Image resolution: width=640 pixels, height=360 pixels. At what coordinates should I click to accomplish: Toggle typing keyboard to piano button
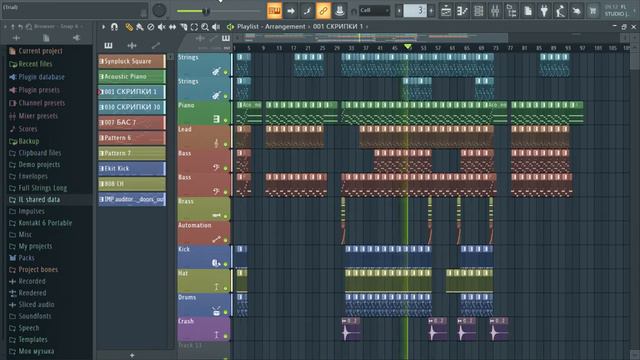(x=275, y=11)
